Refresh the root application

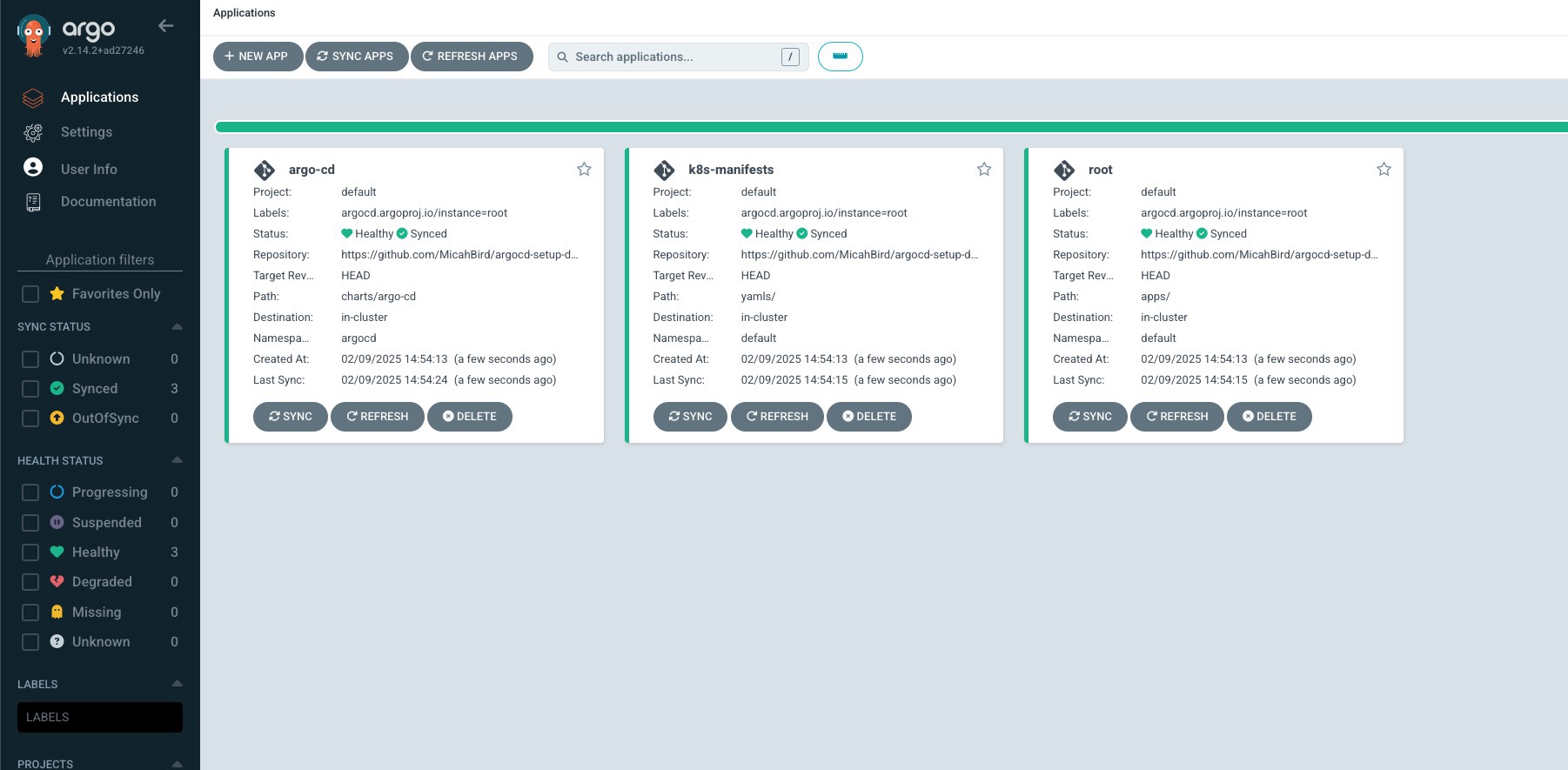1176,417
